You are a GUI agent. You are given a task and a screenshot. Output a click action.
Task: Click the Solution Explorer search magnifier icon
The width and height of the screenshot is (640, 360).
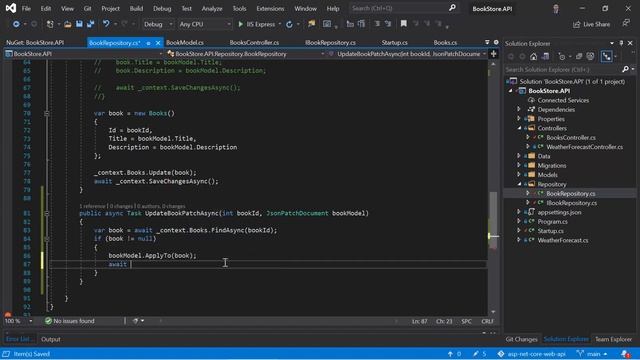pos(625,69)
